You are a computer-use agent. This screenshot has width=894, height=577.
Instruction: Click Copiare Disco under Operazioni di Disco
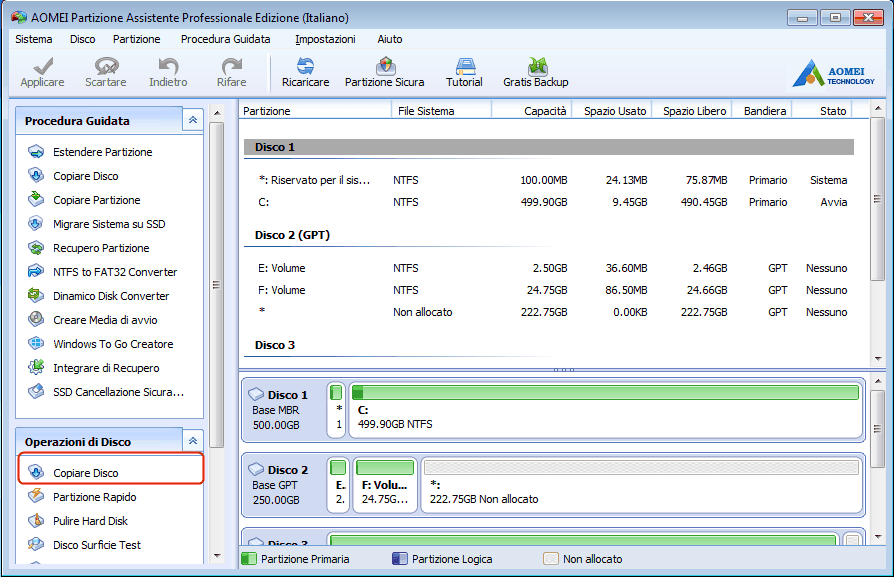86,473
